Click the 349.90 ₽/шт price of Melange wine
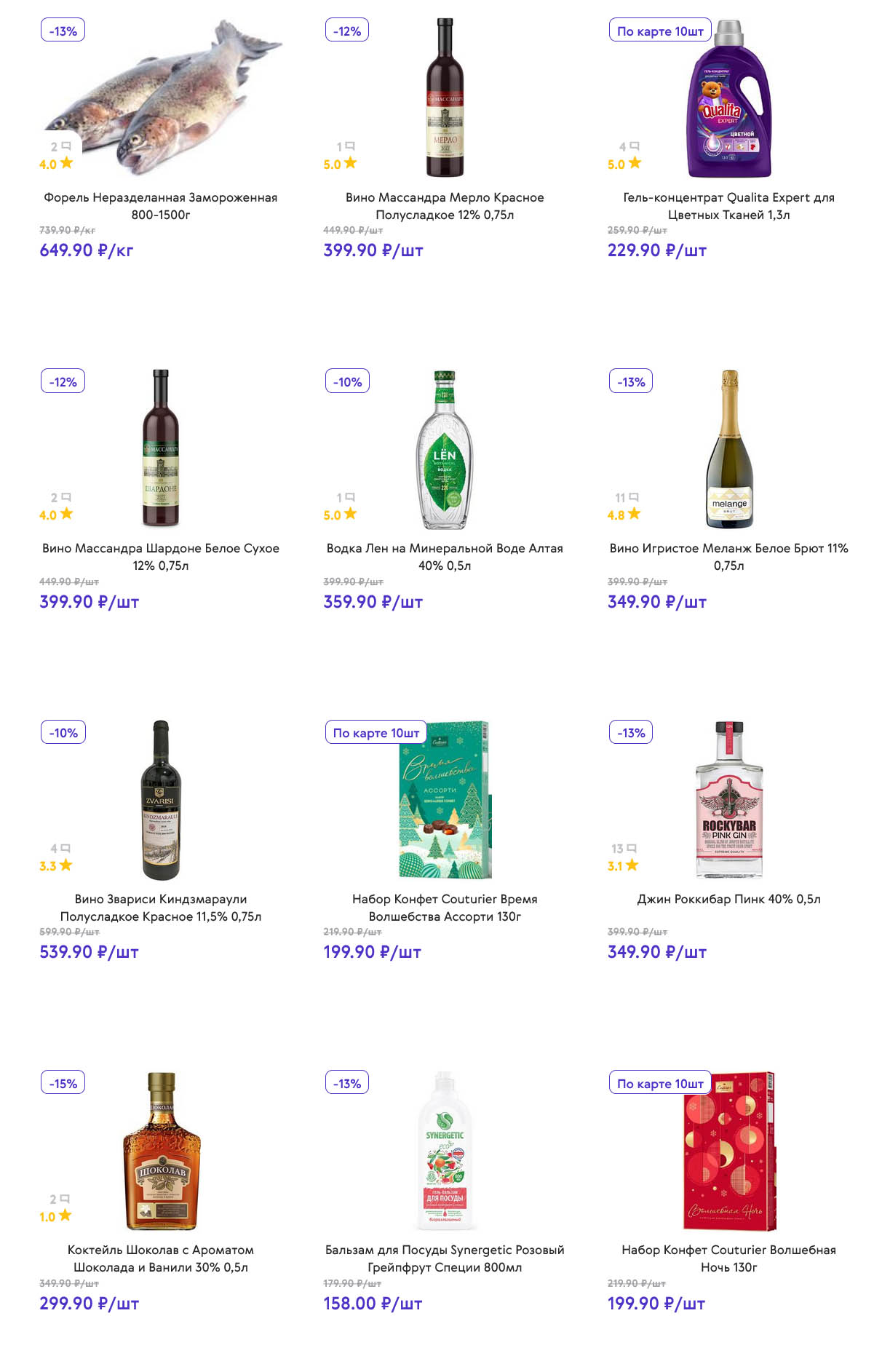Image resolution: width=882 pixels, height=1372 pixels. click(656, 602)
